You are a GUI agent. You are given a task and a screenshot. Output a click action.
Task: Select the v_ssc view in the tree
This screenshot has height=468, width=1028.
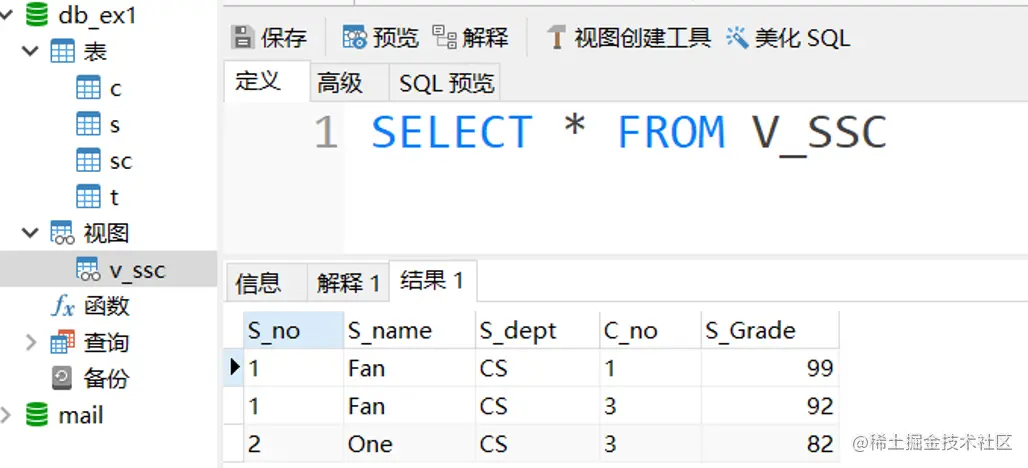tap(137, 270)
